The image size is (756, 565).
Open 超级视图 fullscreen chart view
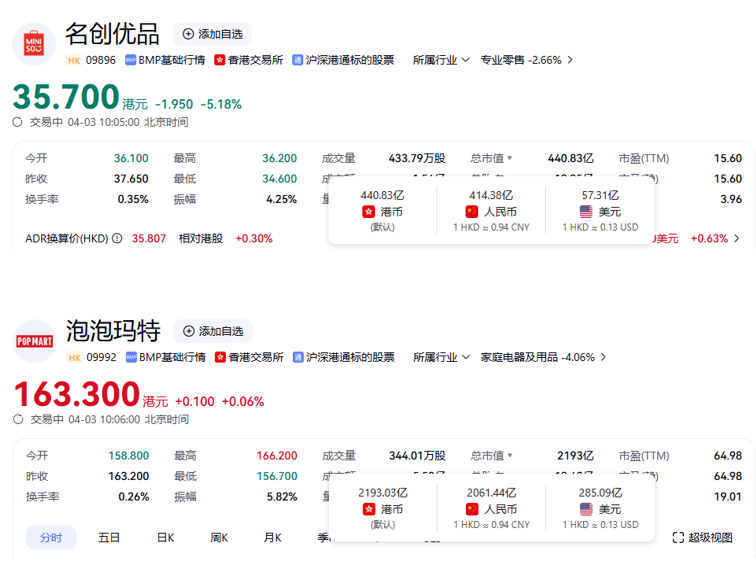pos(703,538)
